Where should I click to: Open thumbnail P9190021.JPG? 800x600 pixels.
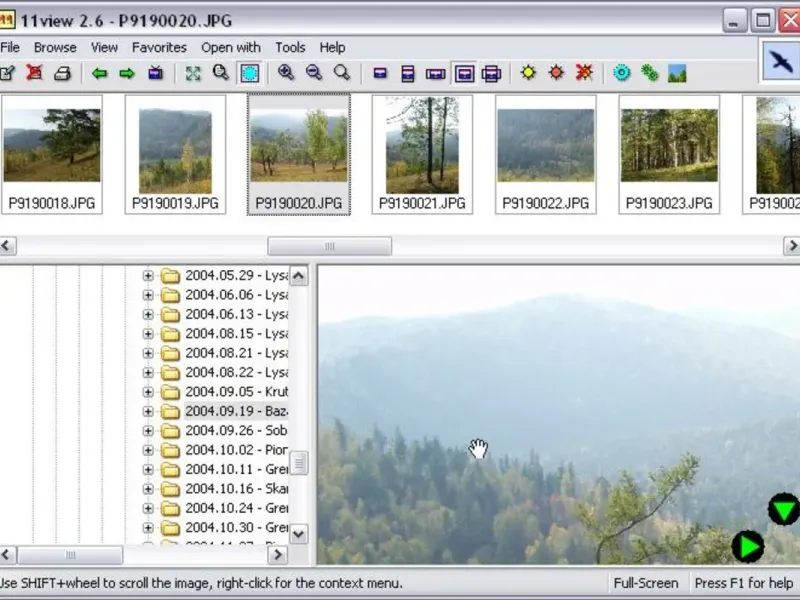[x=422, y=154]
